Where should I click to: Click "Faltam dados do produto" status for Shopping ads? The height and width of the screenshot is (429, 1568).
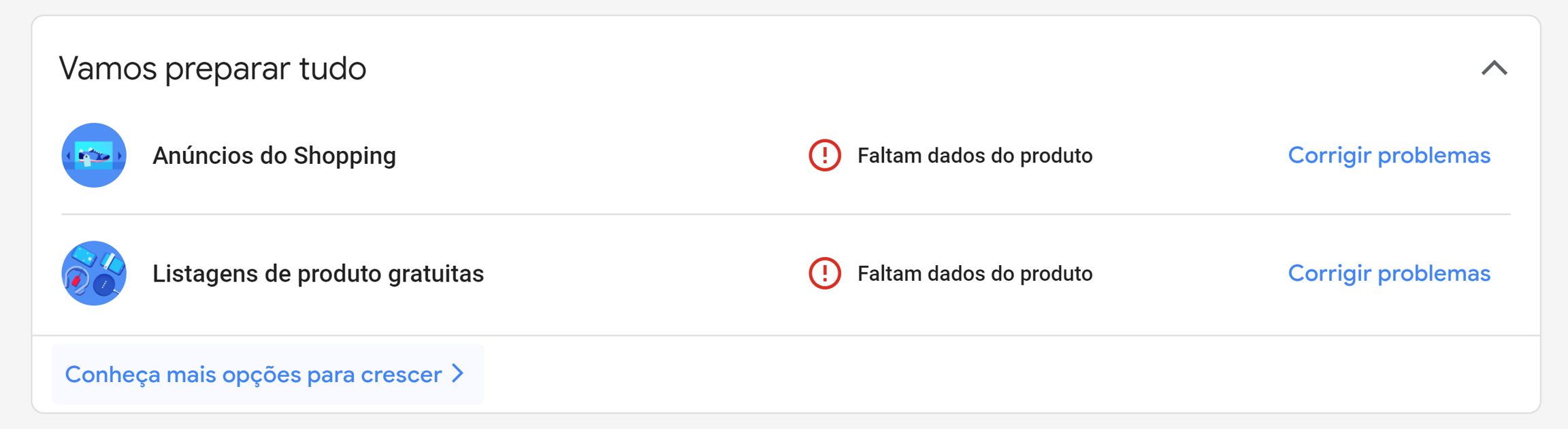tap(975, 156)
